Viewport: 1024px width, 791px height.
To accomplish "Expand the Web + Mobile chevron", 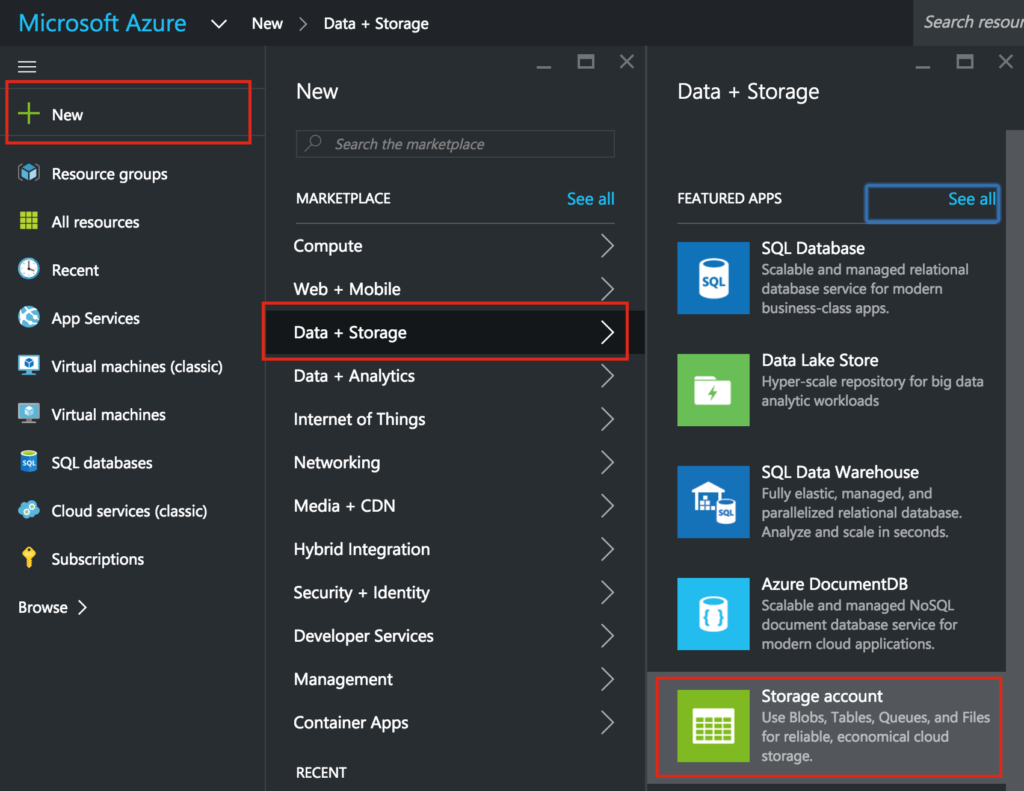I will [607, 289].
